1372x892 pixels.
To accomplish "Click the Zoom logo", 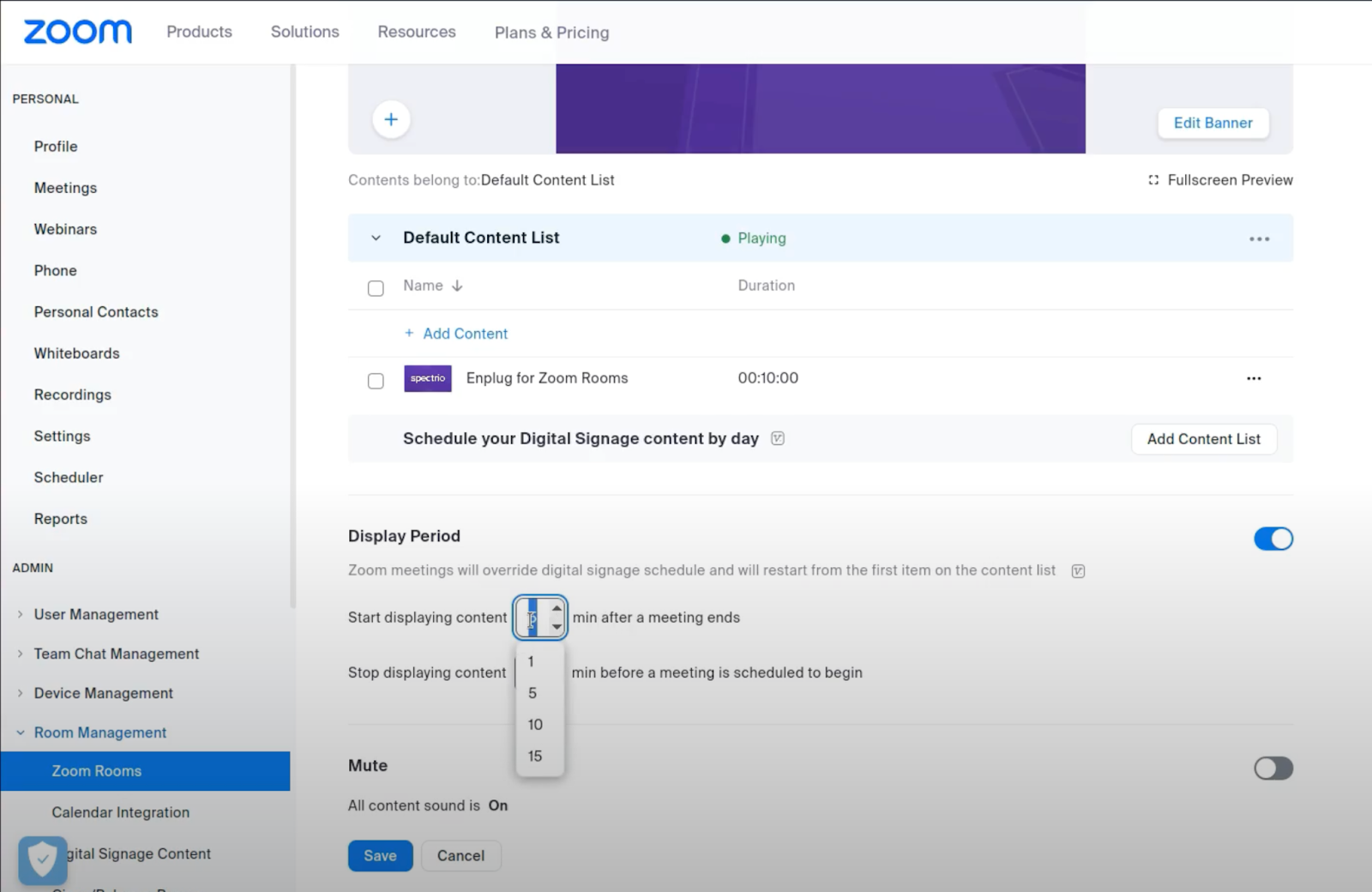I will tap(78, 32).
